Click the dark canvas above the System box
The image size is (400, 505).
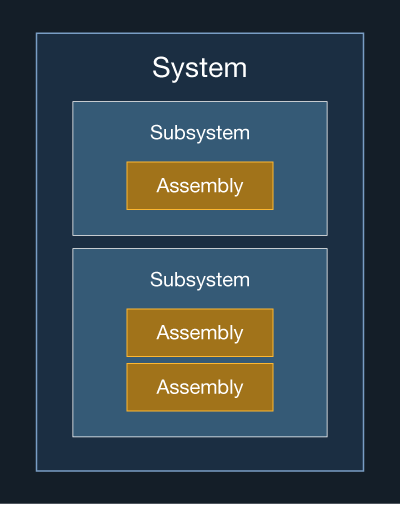coord(200,16)
